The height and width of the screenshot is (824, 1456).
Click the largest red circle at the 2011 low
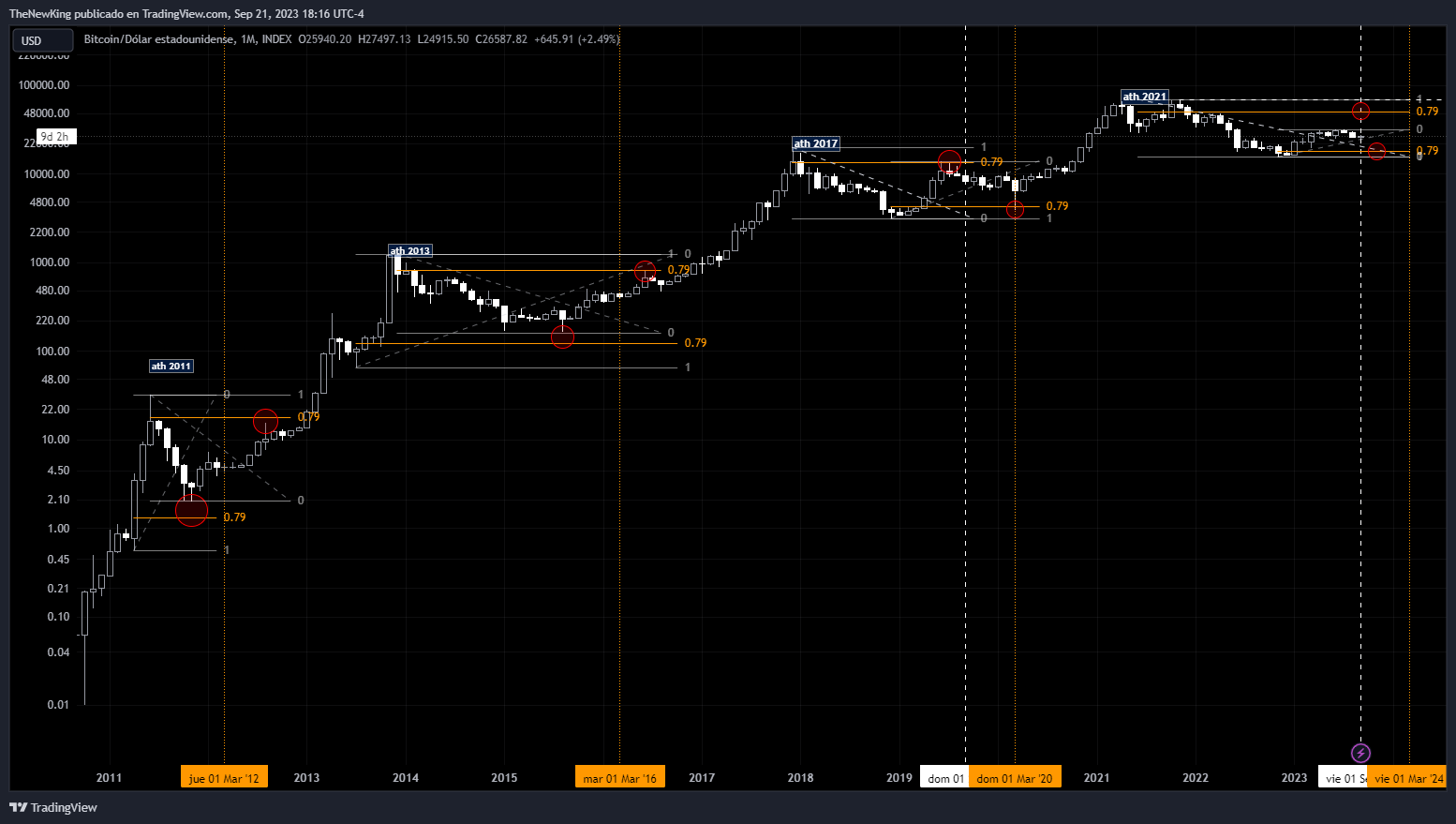pos(191,510)
